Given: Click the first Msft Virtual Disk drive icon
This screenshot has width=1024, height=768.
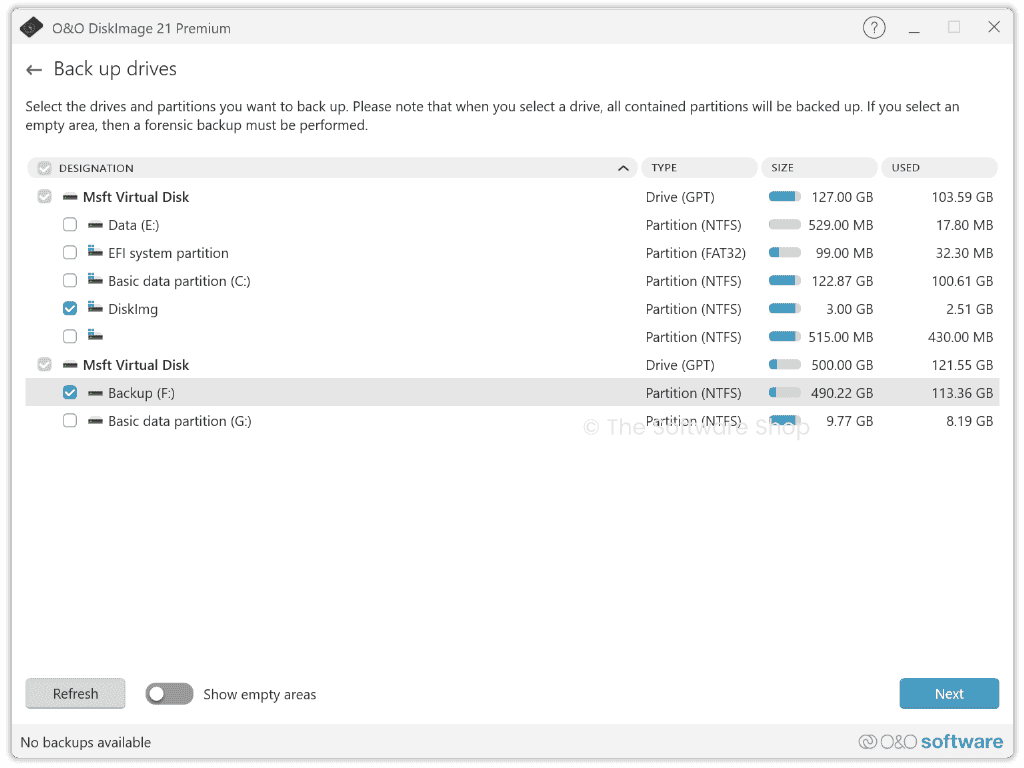Looking at the screenshot, I should [x=70, y=197].
